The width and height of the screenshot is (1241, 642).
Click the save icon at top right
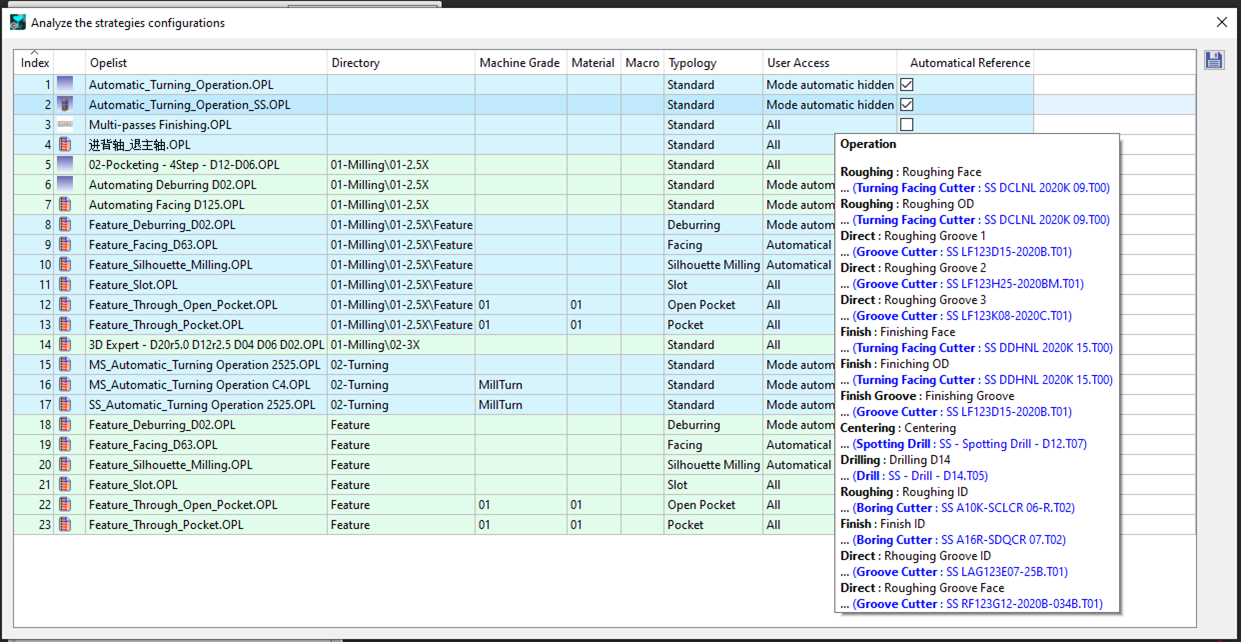(x=1214, y=60)
